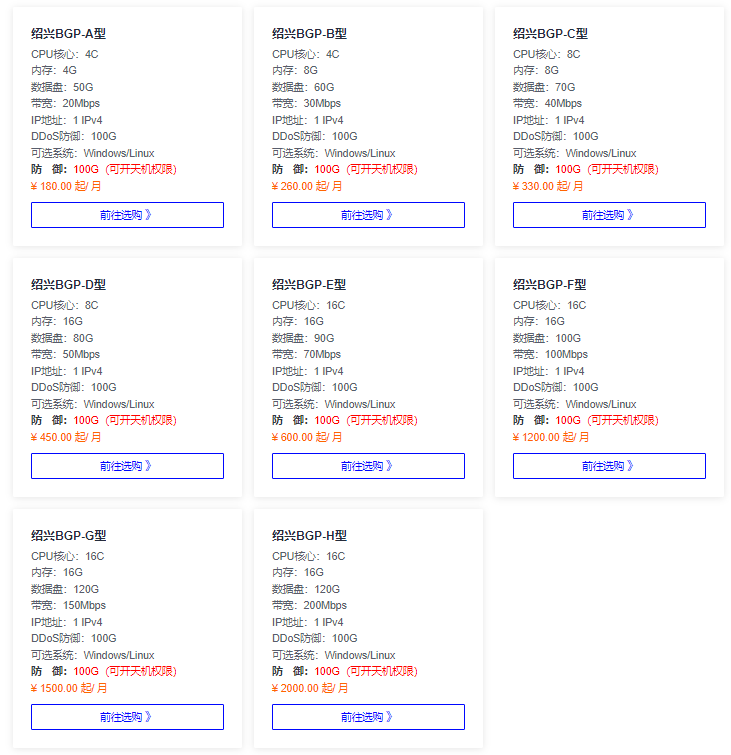The width and height of the screenshot is (731, 755).
Task: Click 前往选购 button for 绍兴BGP-G型
Action: point(127,717)
